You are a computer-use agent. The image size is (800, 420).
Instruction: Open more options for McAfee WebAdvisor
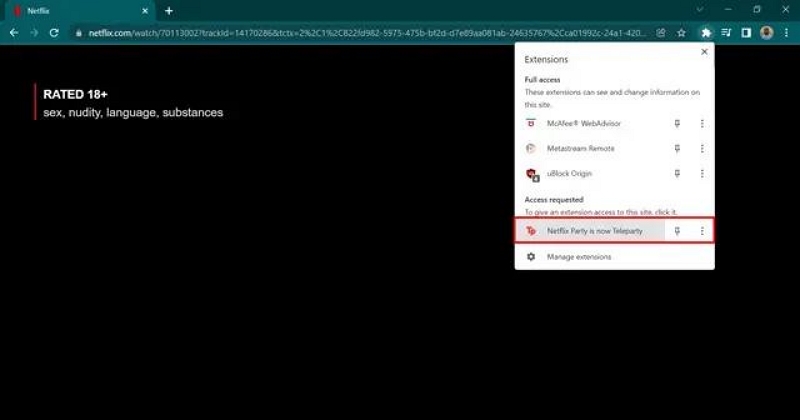coord(702,123)
